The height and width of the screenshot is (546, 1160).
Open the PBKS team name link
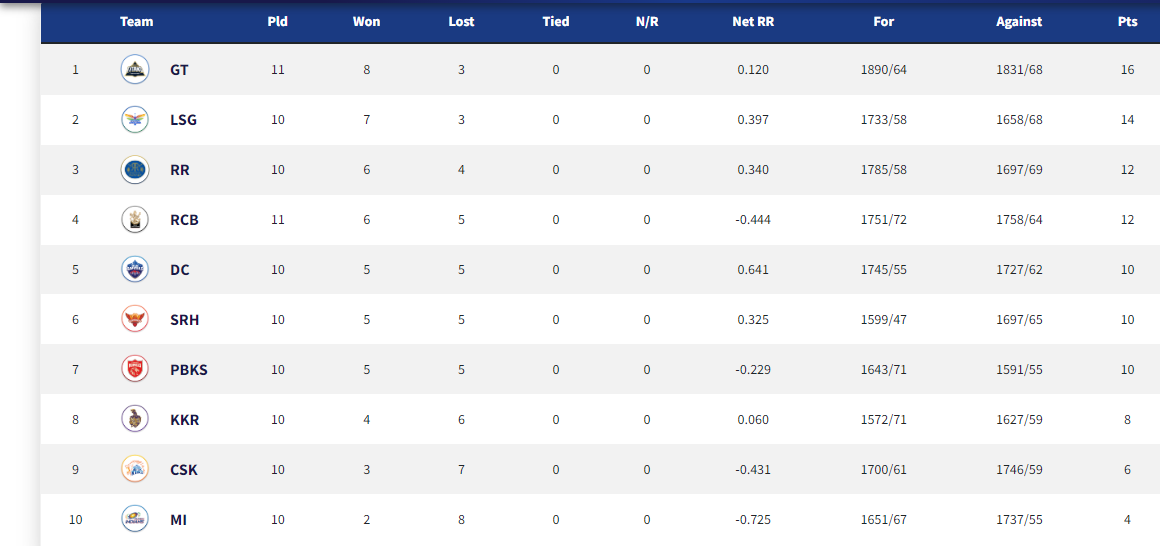click(x=189, y=370)
